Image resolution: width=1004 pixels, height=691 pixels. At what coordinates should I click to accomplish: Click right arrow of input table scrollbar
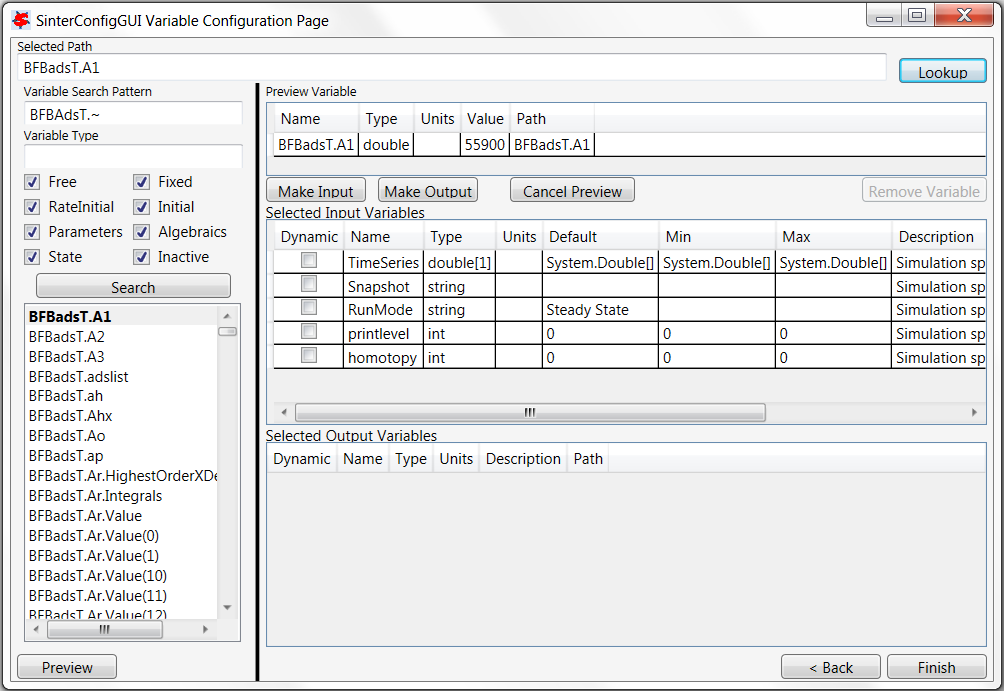[975, 412]
